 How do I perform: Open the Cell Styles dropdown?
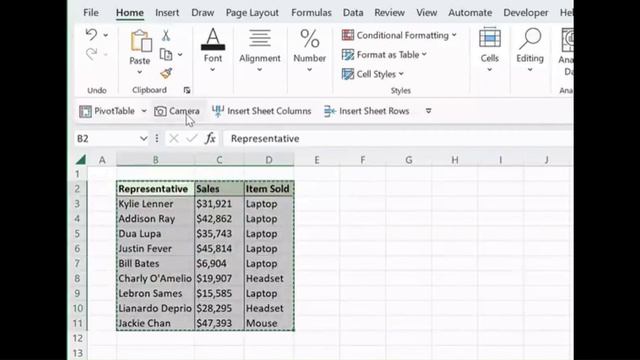pos(373,74)
